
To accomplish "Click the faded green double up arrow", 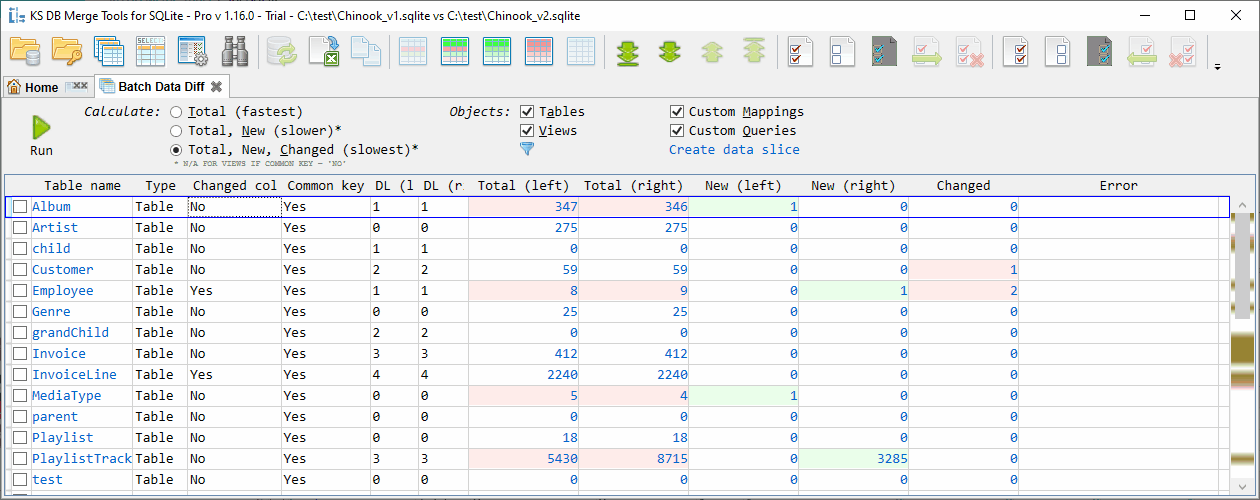I will point(712,51).
